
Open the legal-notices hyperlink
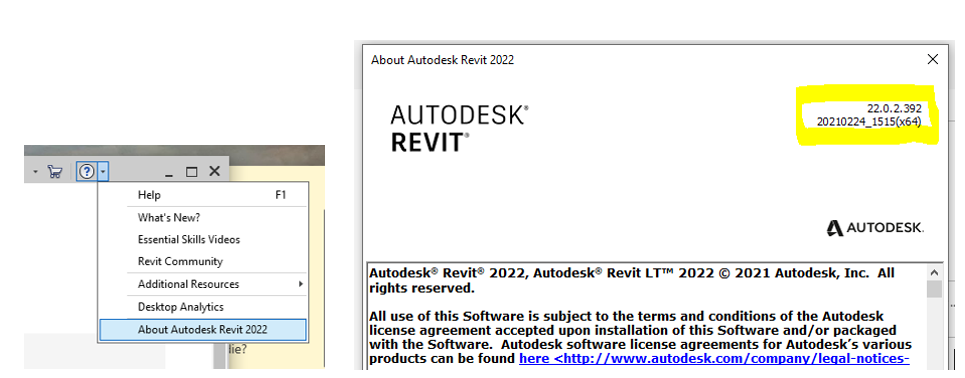coord(715,358)
